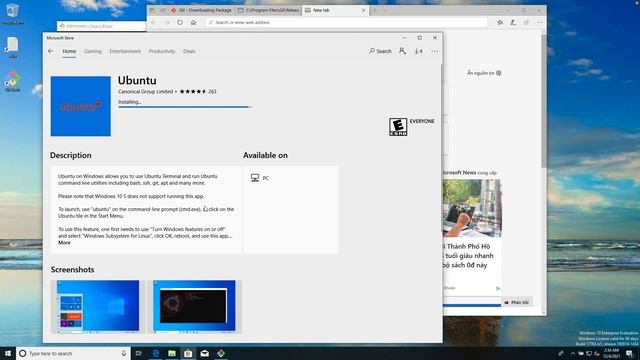Open Microsoft Edge from the taskbar
640x360 pixels.
pyautogui.click(x=156, y=353)
